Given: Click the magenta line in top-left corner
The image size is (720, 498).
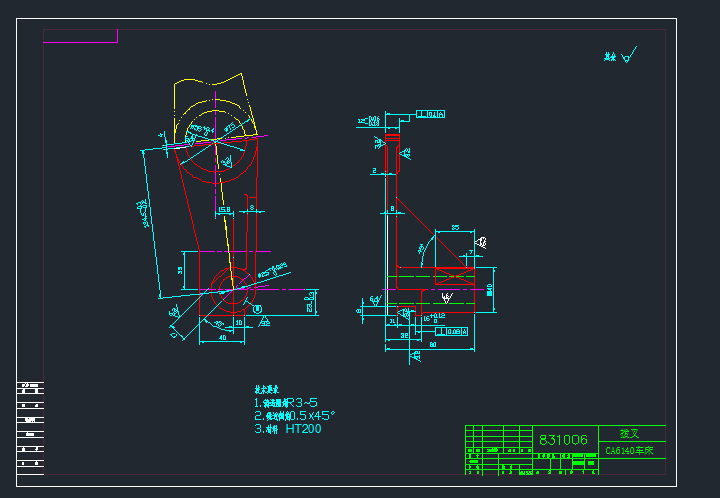Looking at the screenshot, I should pos(80,43).
